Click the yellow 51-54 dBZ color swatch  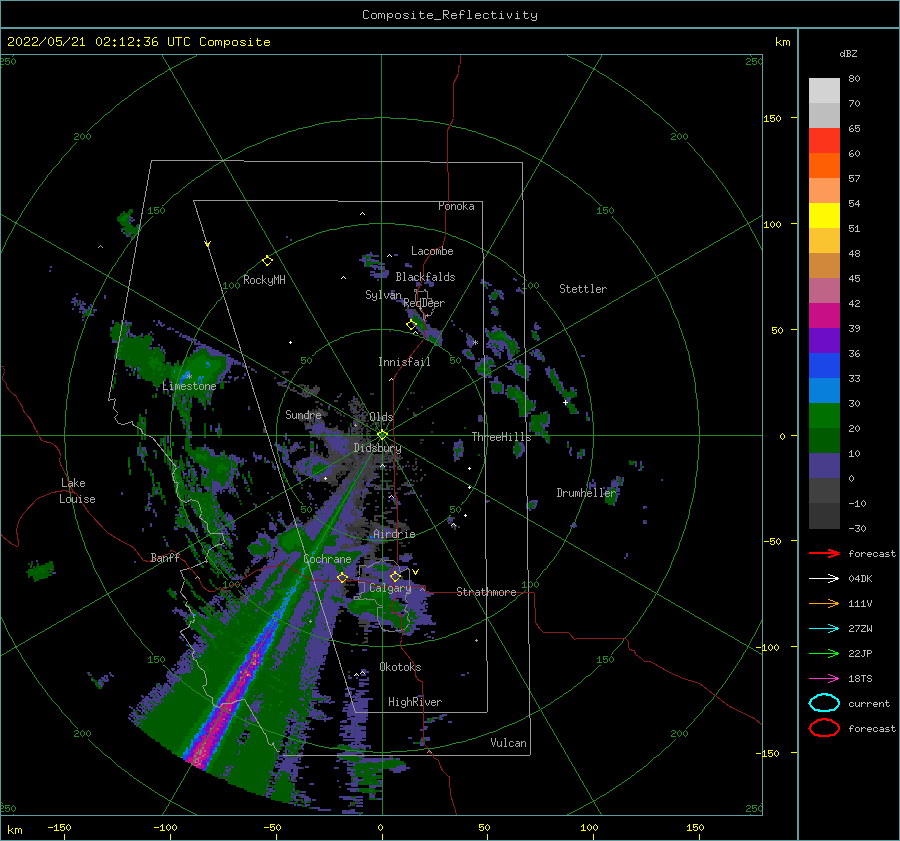coord(824,216)
